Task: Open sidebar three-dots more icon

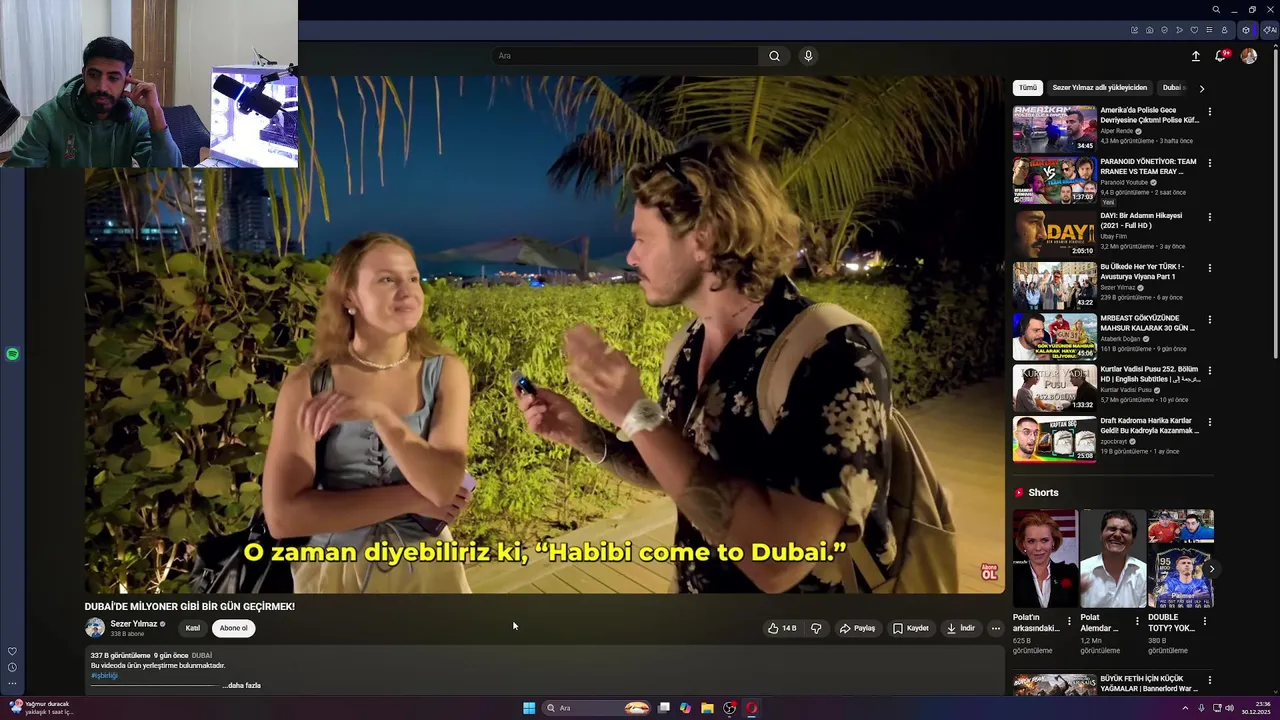Action: tap(12, 684)
